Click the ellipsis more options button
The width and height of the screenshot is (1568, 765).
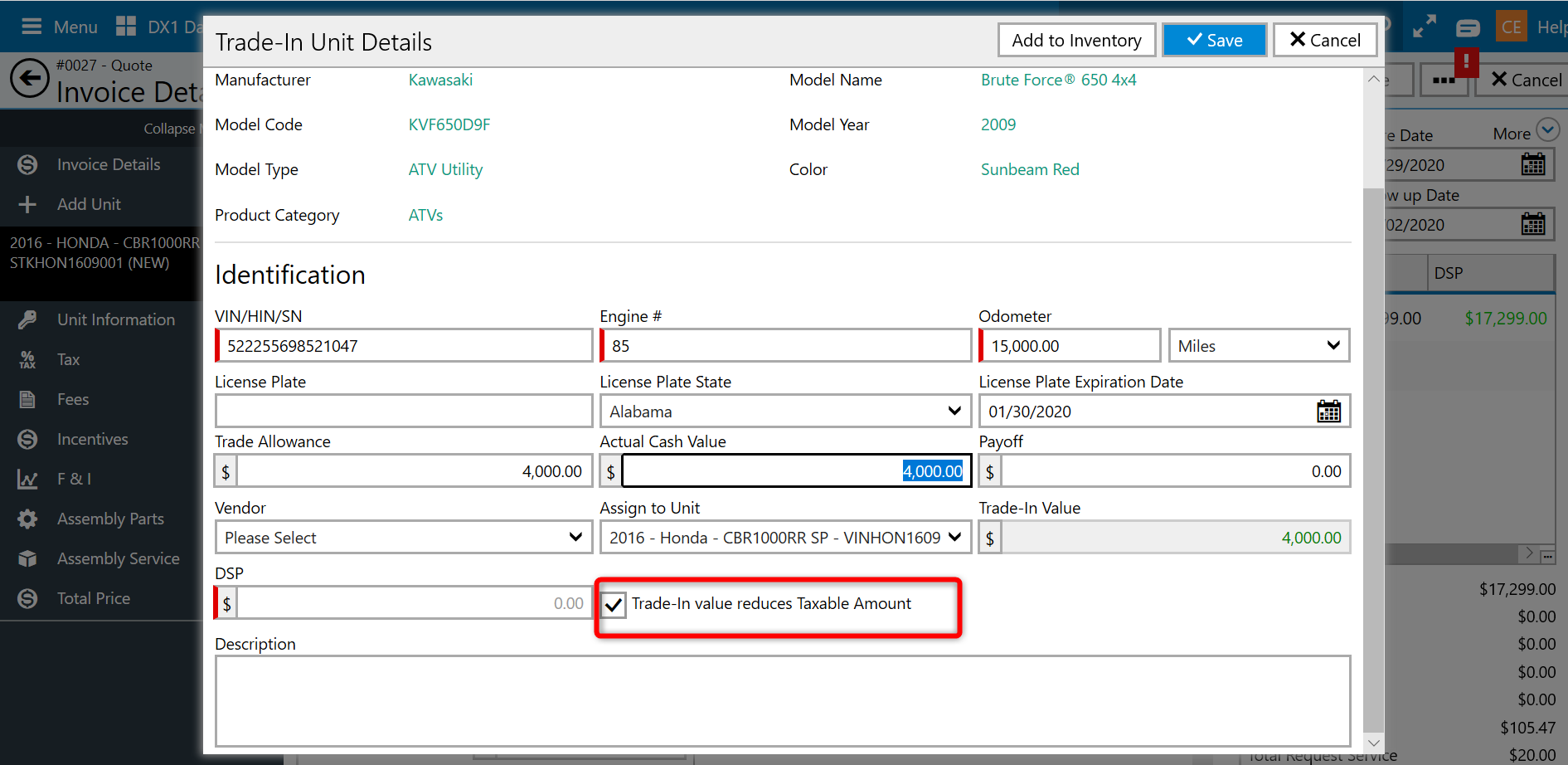click(x=1444, y=80)
